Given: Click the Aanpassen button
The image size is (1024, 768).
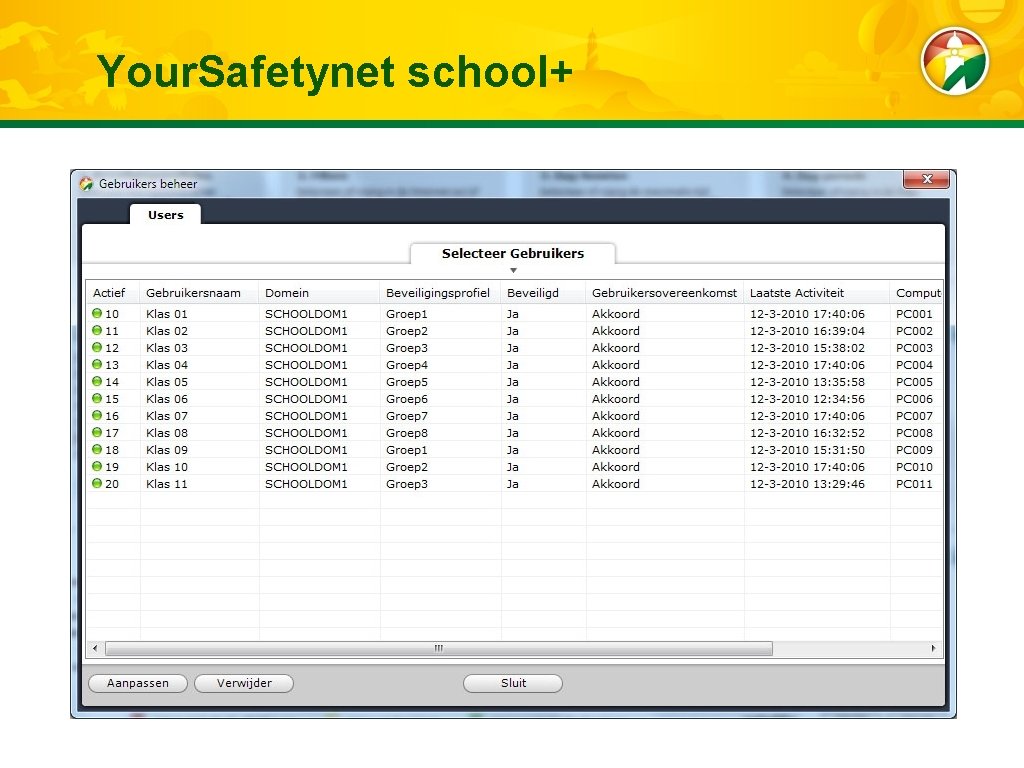Looking at the screenshot, I should pyautogui.click(x=138, y=683).
